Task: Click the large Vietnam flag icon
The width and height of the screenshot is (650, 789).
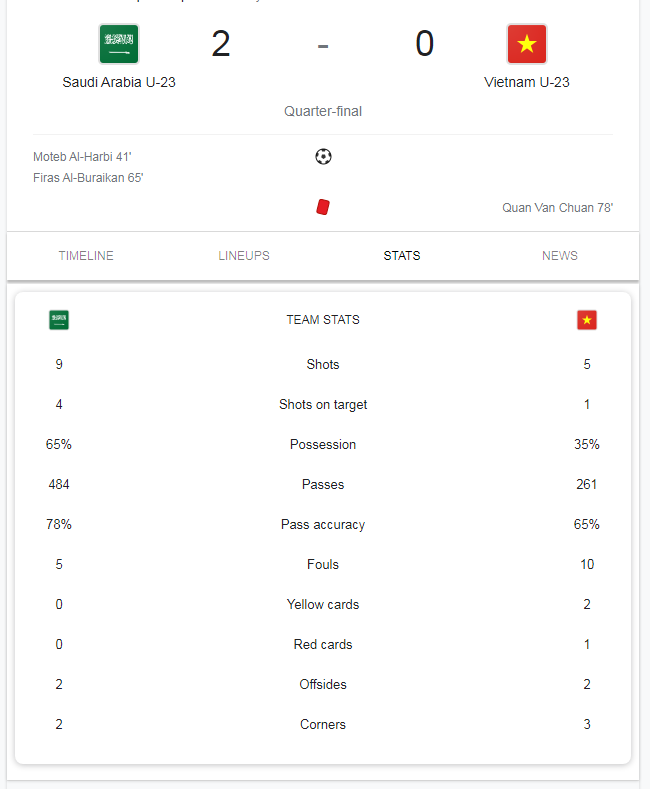Action: click(527, 44)
